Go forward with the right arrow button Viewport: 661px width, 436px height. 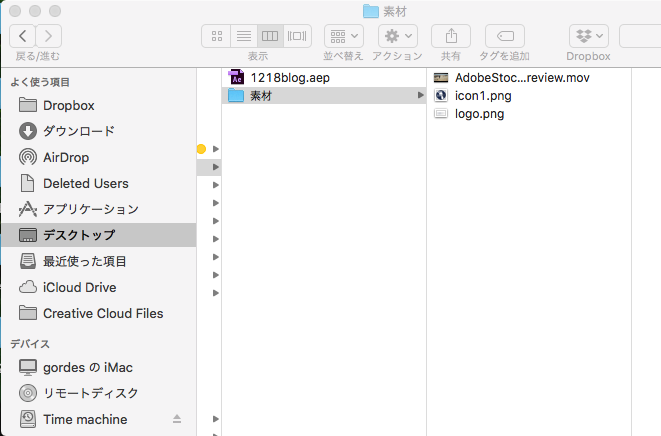[48, 36]
